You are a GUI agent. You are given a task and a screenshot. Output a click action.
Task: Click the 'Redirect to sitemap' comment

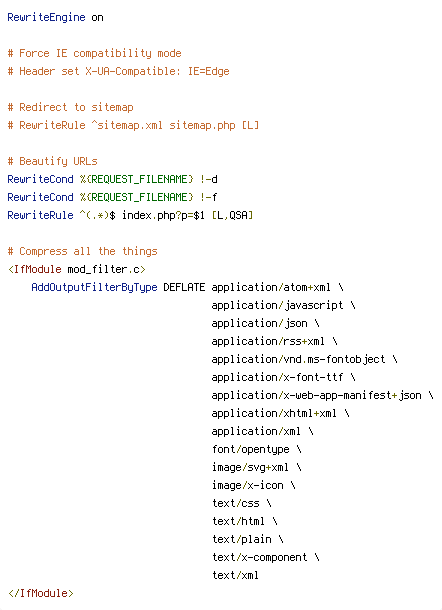click(70, 107)
